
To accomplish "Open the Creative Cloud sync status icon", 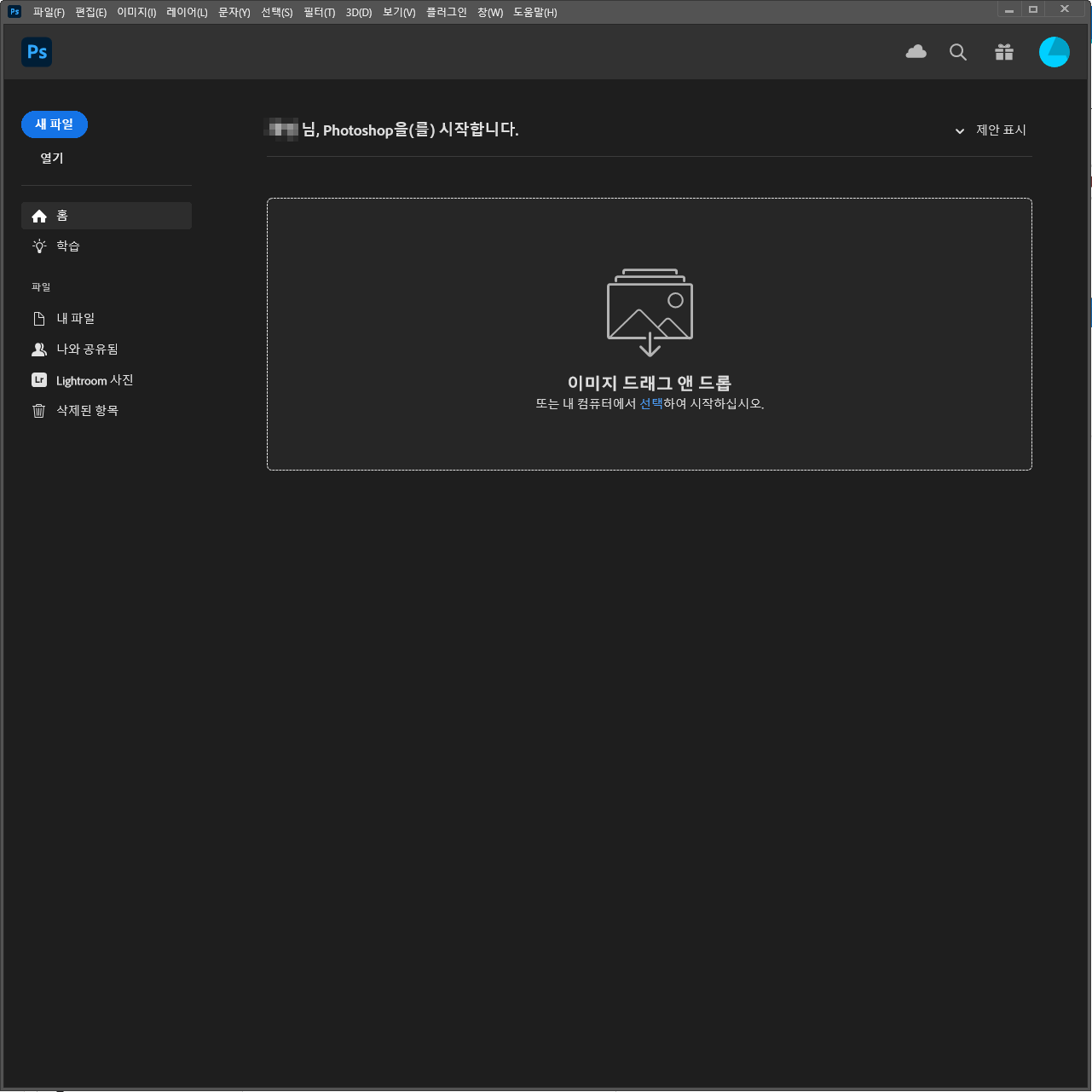I will tap(916, 52).
